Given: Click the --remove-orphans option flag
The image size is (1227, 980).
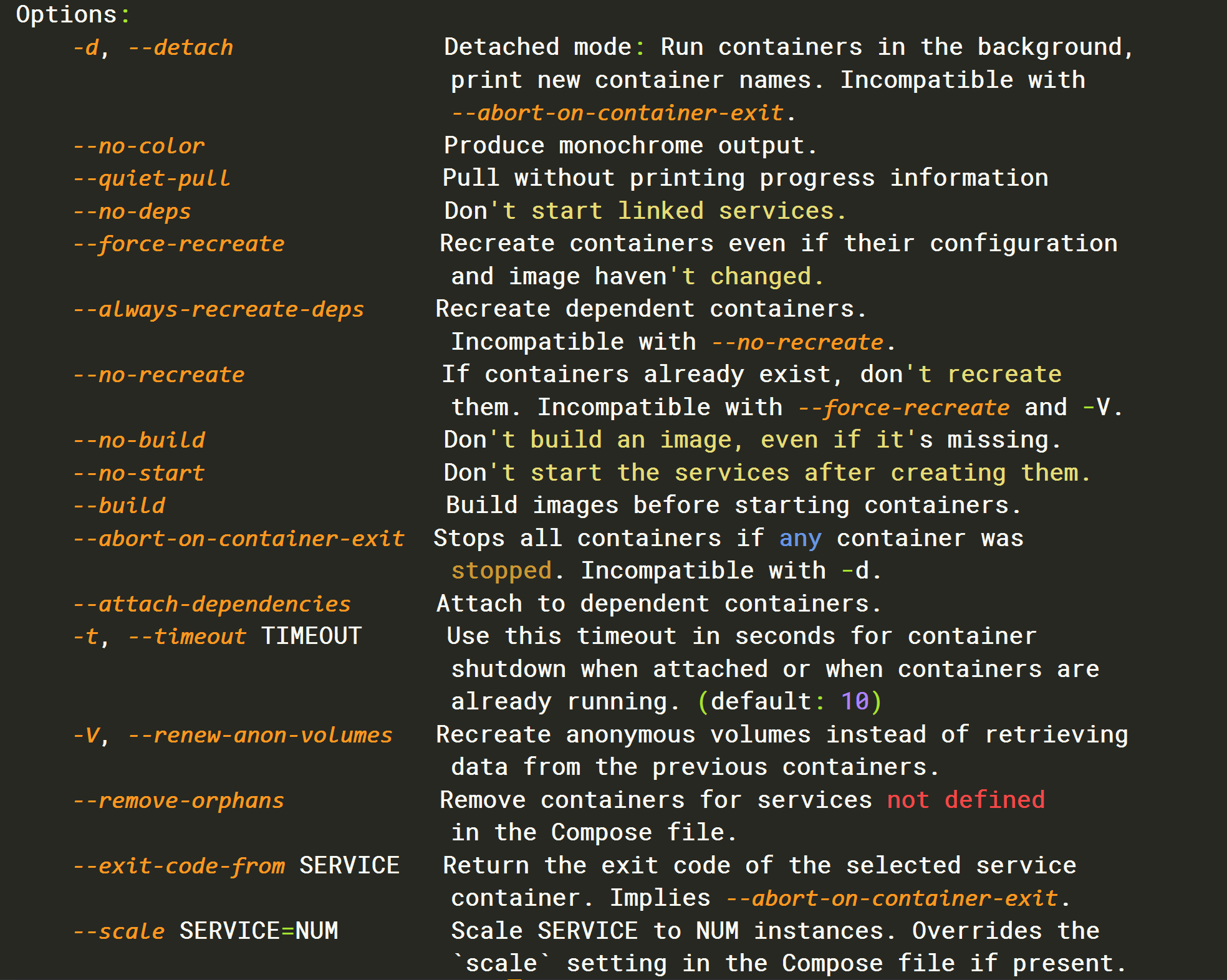Looking at the screenshot, I should click(178, 800).
